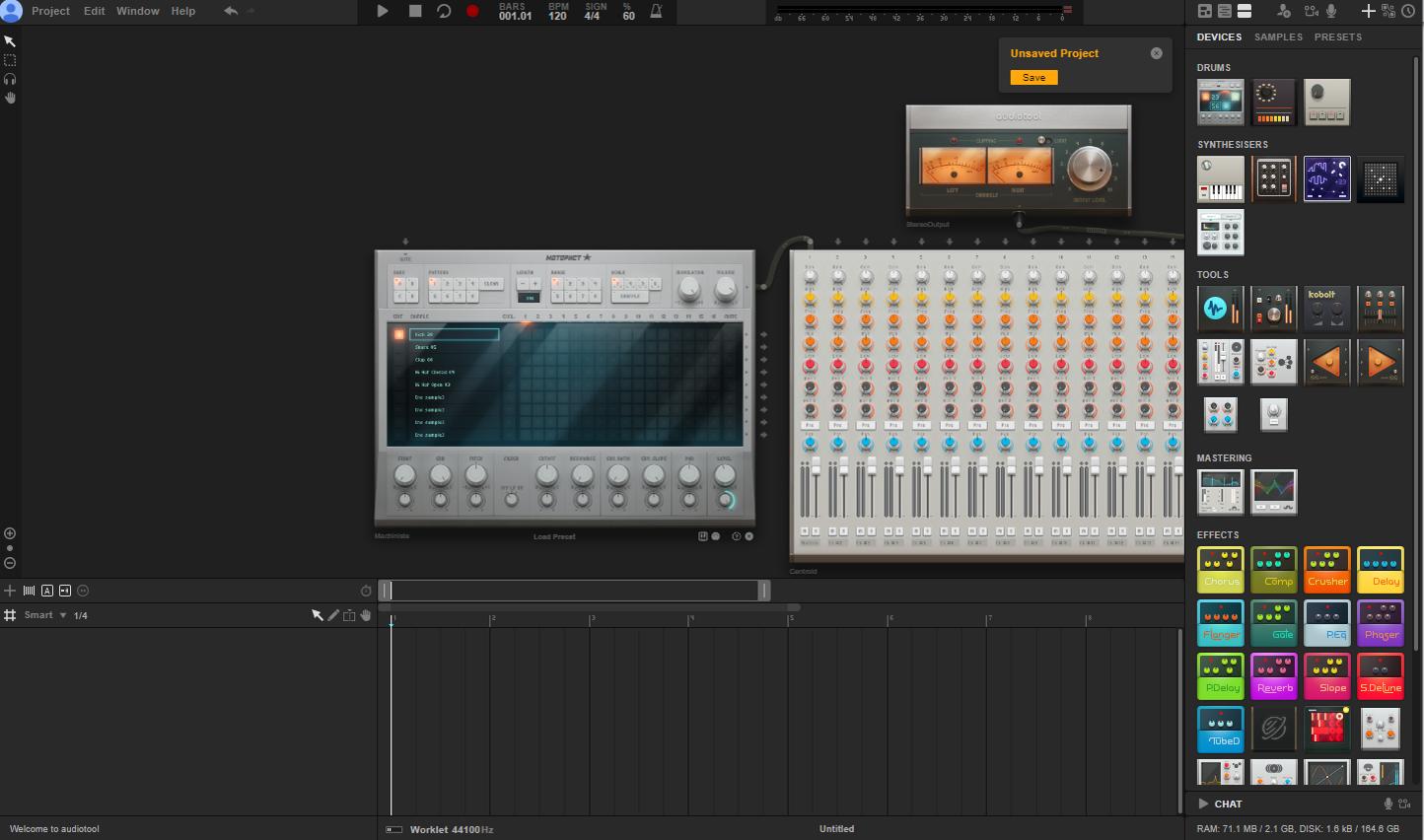Select the pencil draw tool above the timeline
Screen dimensions: 1424x840
click(333, 614)
